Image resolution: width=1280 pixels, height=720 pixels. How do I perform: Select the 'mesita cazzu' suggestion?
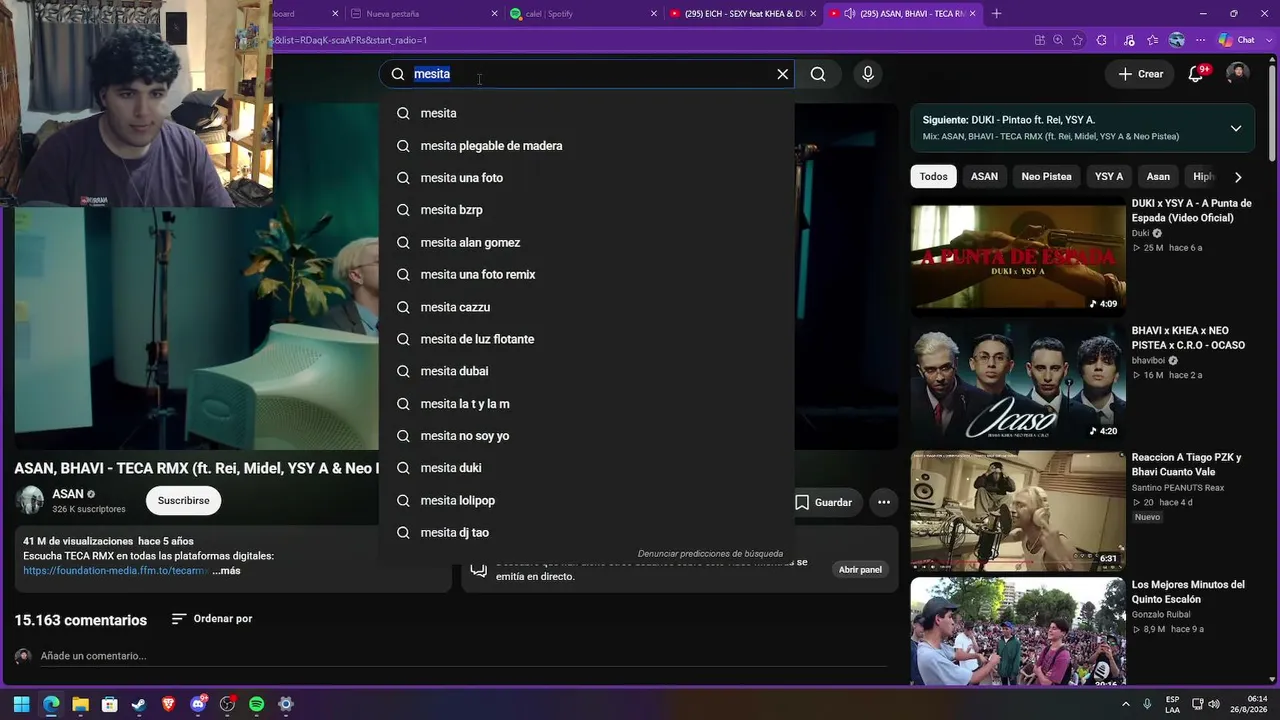coord(587,307)
